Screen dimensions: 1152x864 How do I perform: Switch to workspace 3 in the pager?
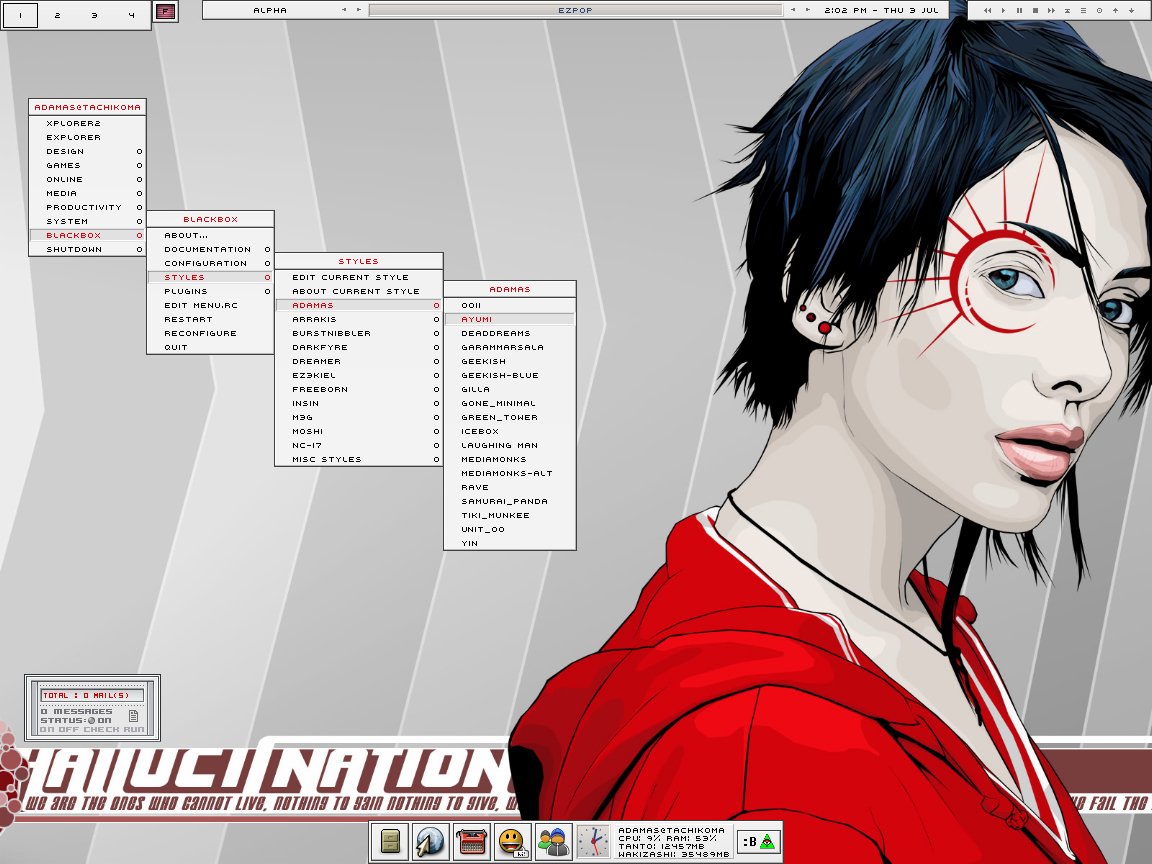94,15
